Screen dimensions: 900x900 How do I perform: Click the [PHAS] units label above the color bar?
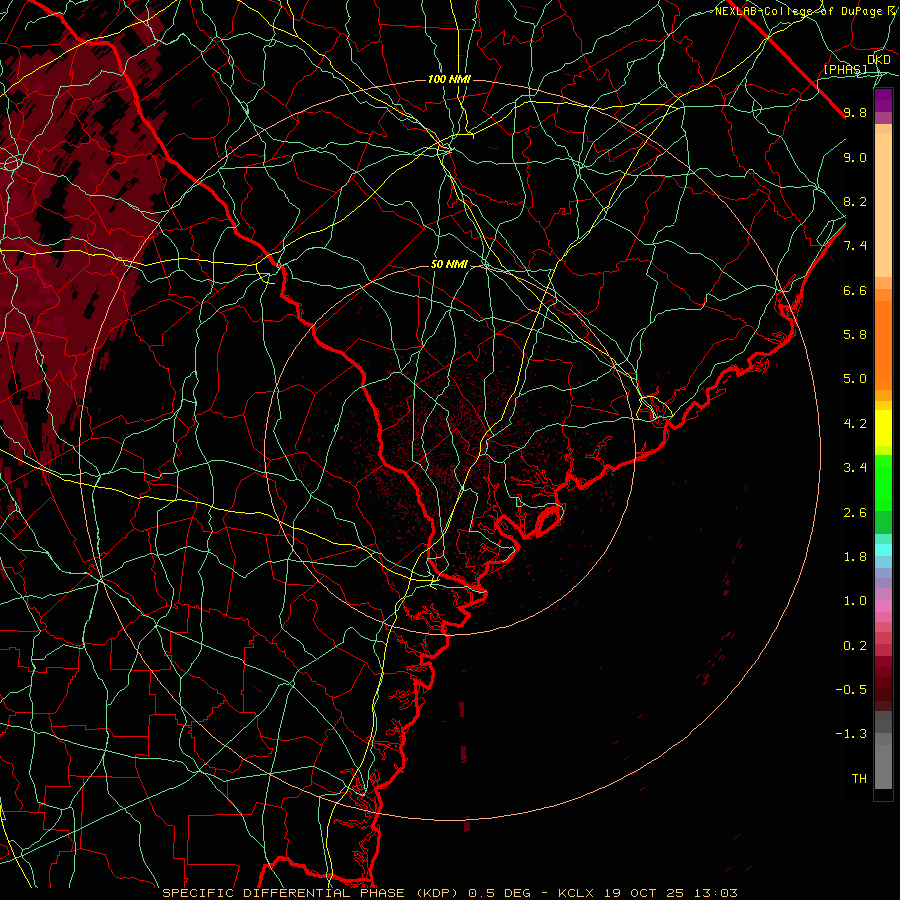tap(845, 69)
